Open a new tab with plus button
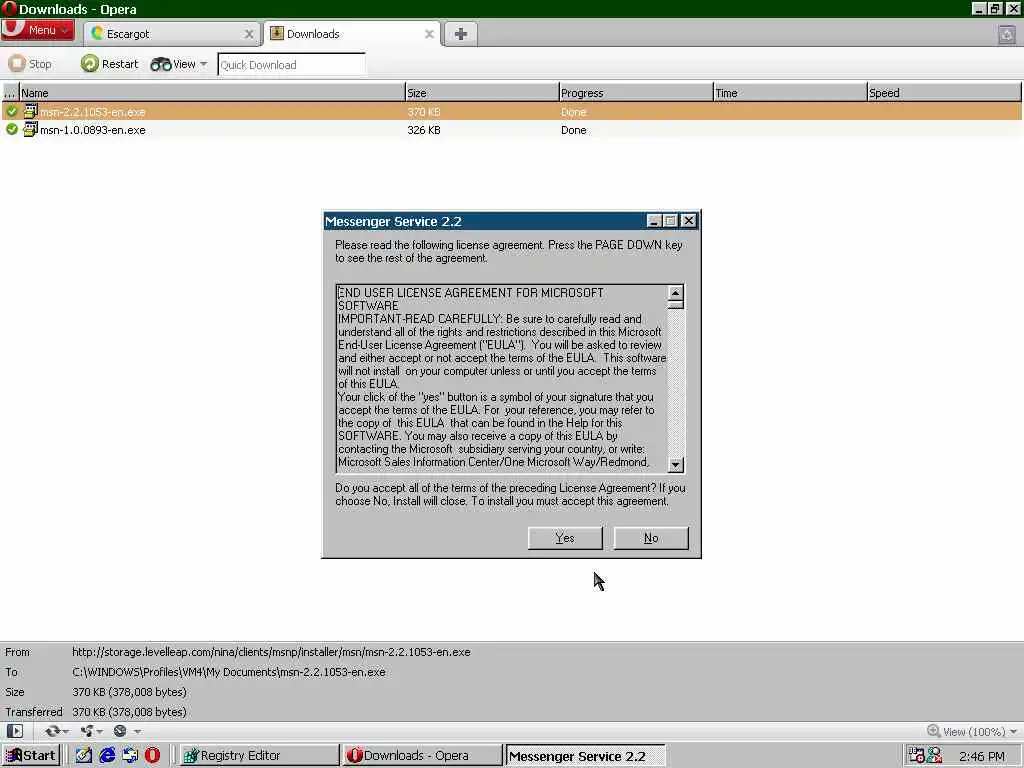This screenshot has height=768, width=1024. (x=460, y=34)
